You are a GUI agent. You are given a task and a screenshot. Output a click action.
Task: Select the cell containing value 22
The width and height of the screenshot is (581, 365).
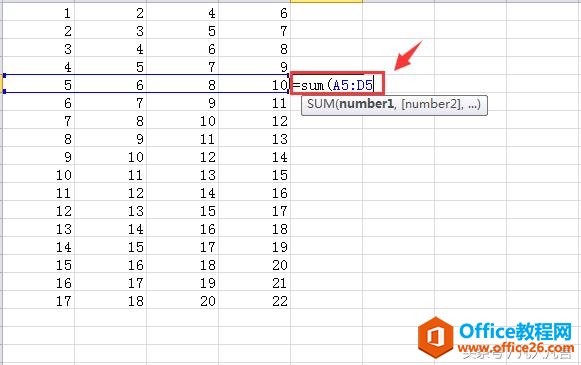pos(255,300)
